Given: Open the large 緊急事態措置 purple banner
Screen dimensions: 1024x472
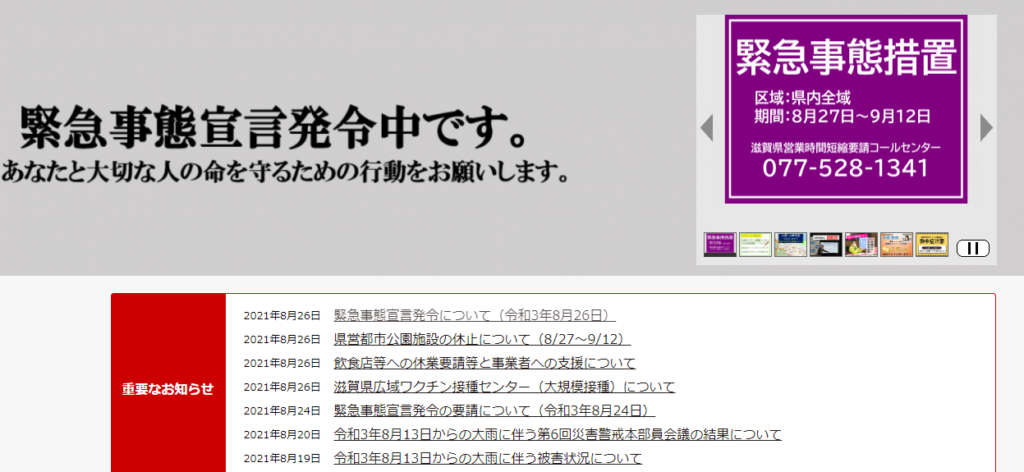Looking at the screenshot, I should [846, 110].
